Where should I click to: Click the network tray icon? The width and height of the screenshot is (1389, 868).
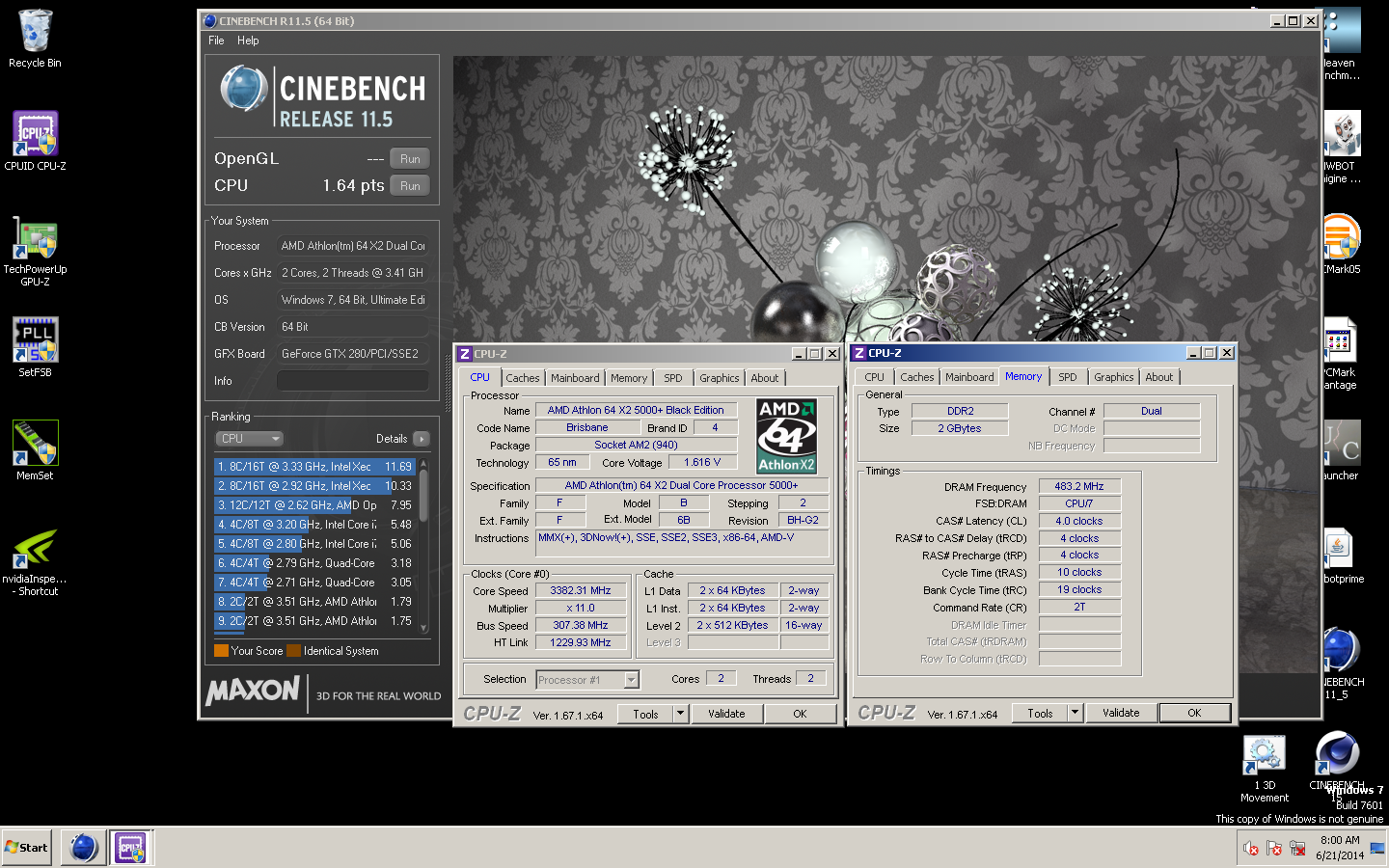[1297, 849]
